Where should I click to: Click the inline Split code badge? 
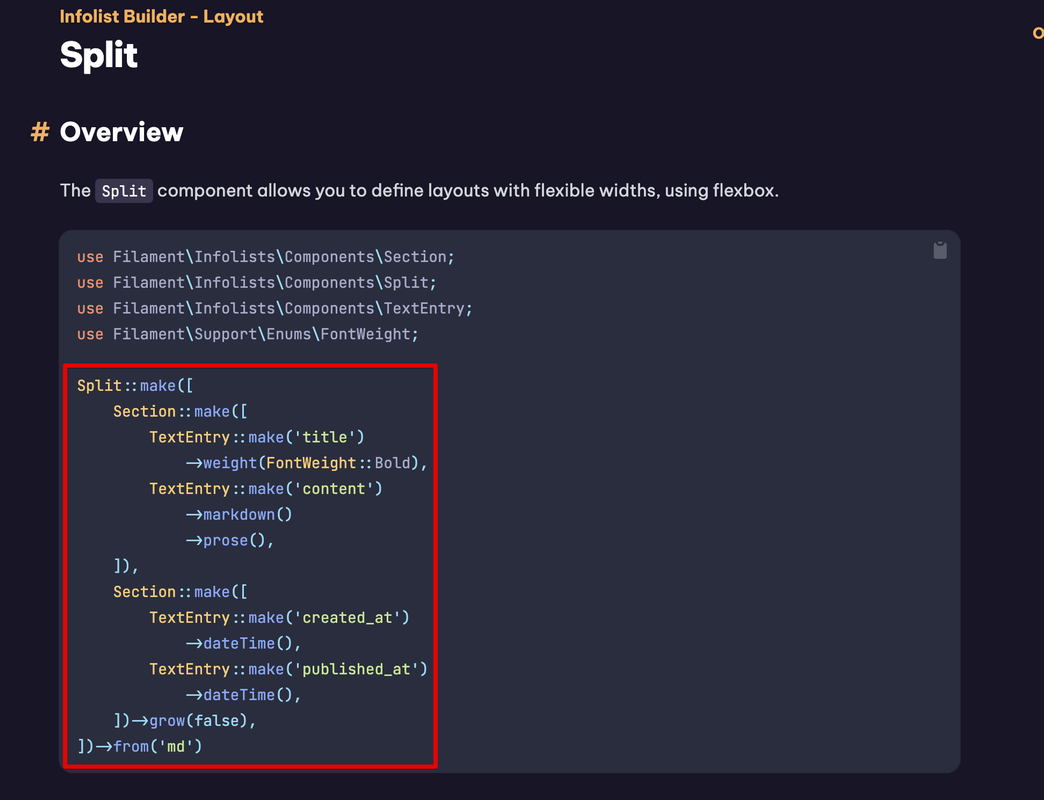coord(124,191)
